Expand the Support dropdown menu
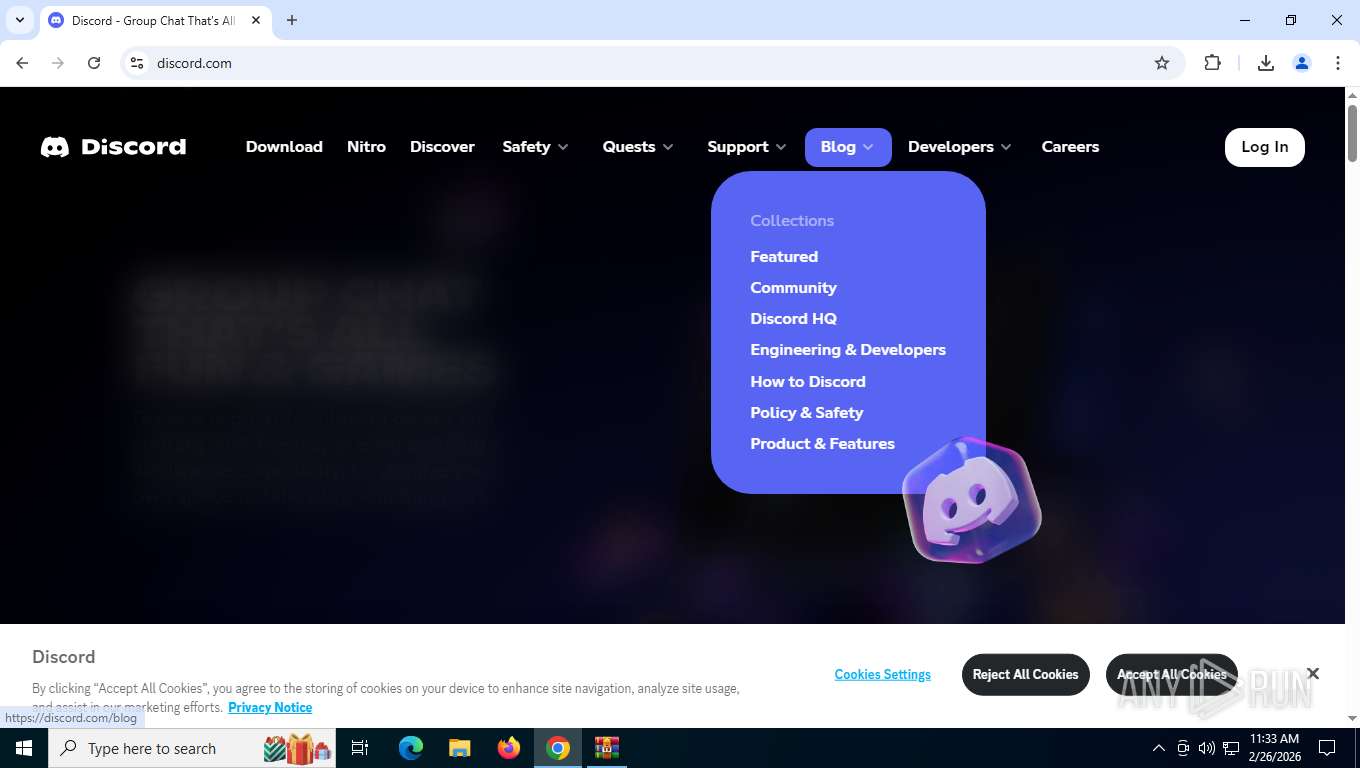The height and width of the screenshot is (768, 1360). click(746, 147)
